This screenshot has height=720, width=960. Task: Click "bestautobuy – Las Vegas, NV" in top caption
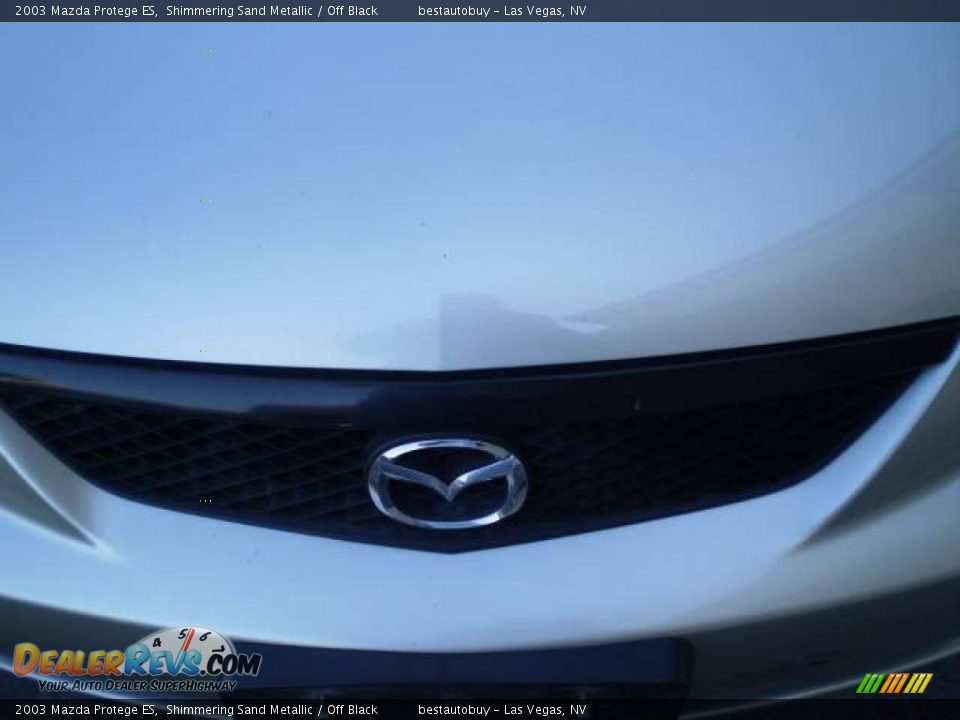tap(502, 11)
